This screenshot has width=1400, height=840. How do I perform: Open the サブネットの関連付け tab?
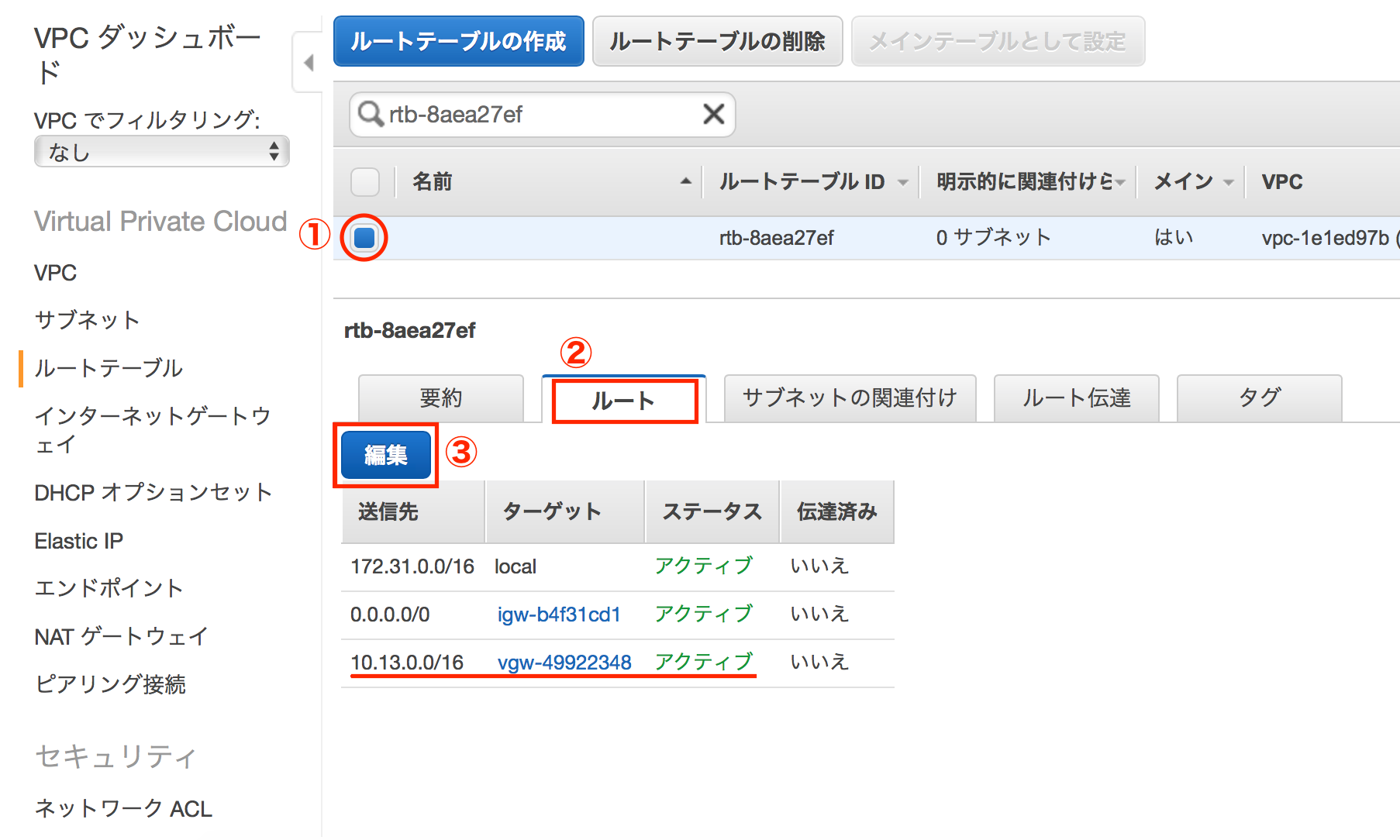pos(850,398)
